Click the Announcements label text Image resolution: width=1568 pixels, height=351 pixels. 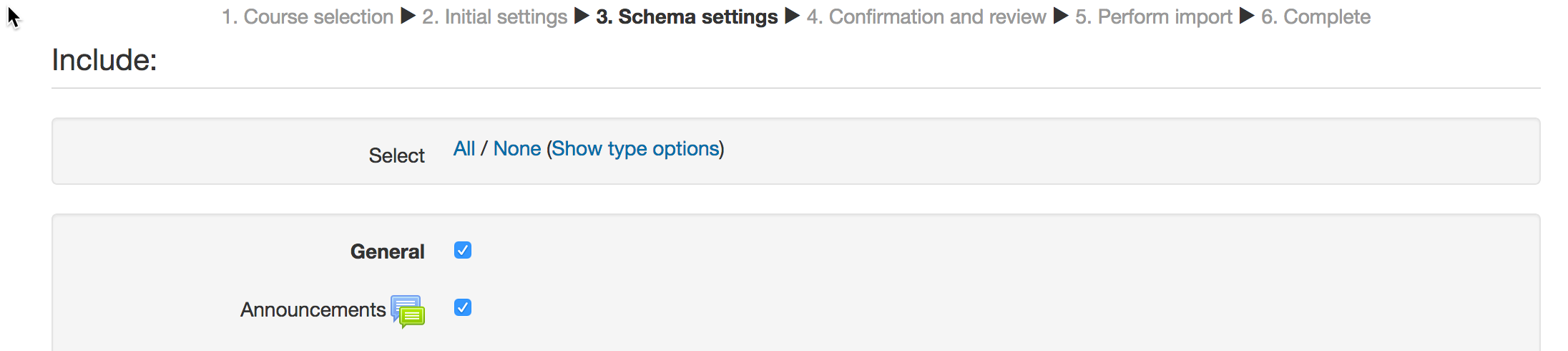click(x=313, y=309)
